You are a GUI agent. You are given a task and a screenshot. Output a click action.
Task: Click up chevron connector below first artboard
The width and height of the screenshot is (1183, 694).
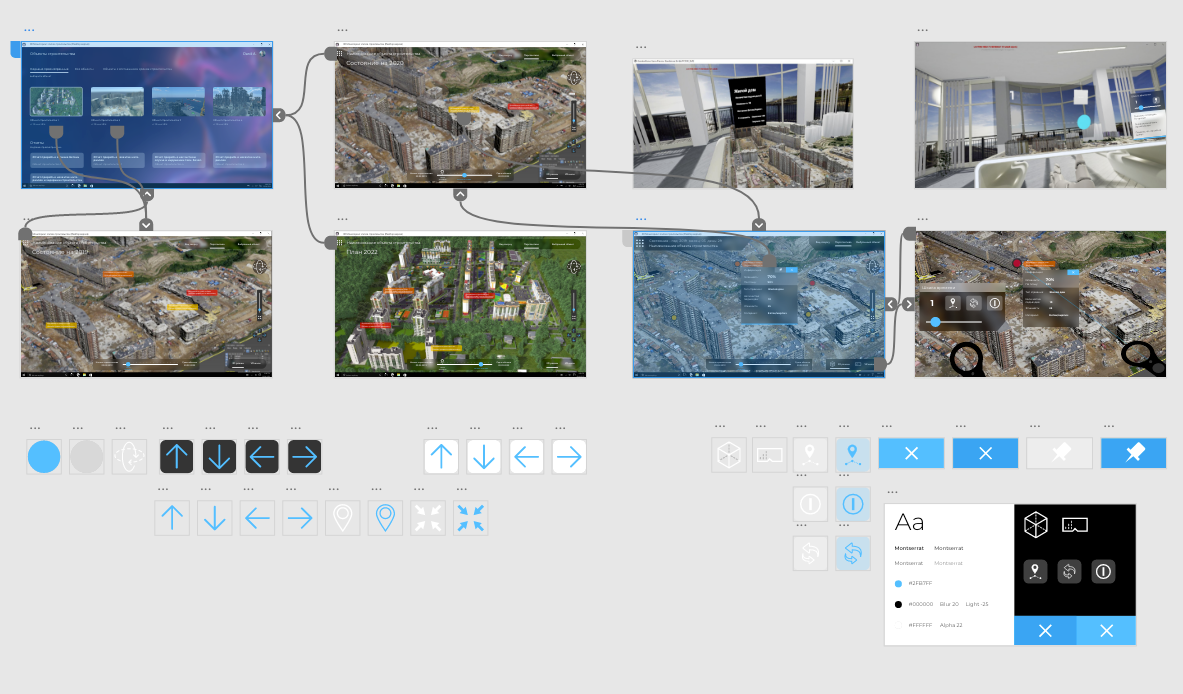[x=147, y=195]
